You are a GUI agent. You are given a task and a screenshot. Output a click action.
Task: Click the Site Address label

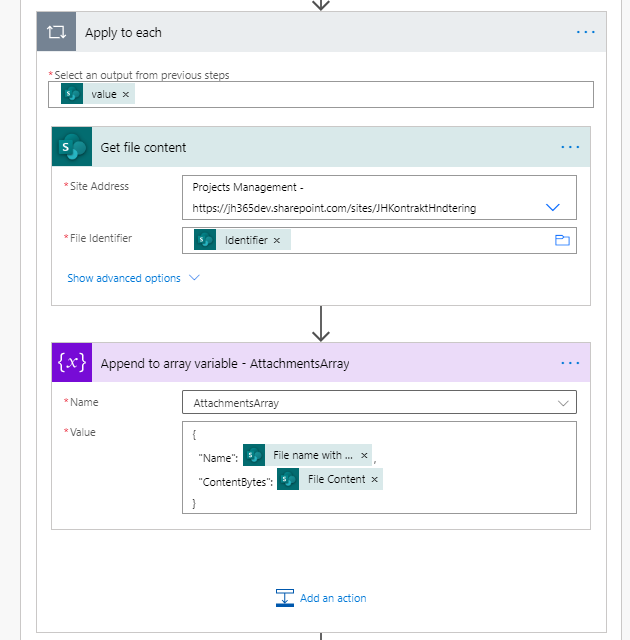(99, 186)
